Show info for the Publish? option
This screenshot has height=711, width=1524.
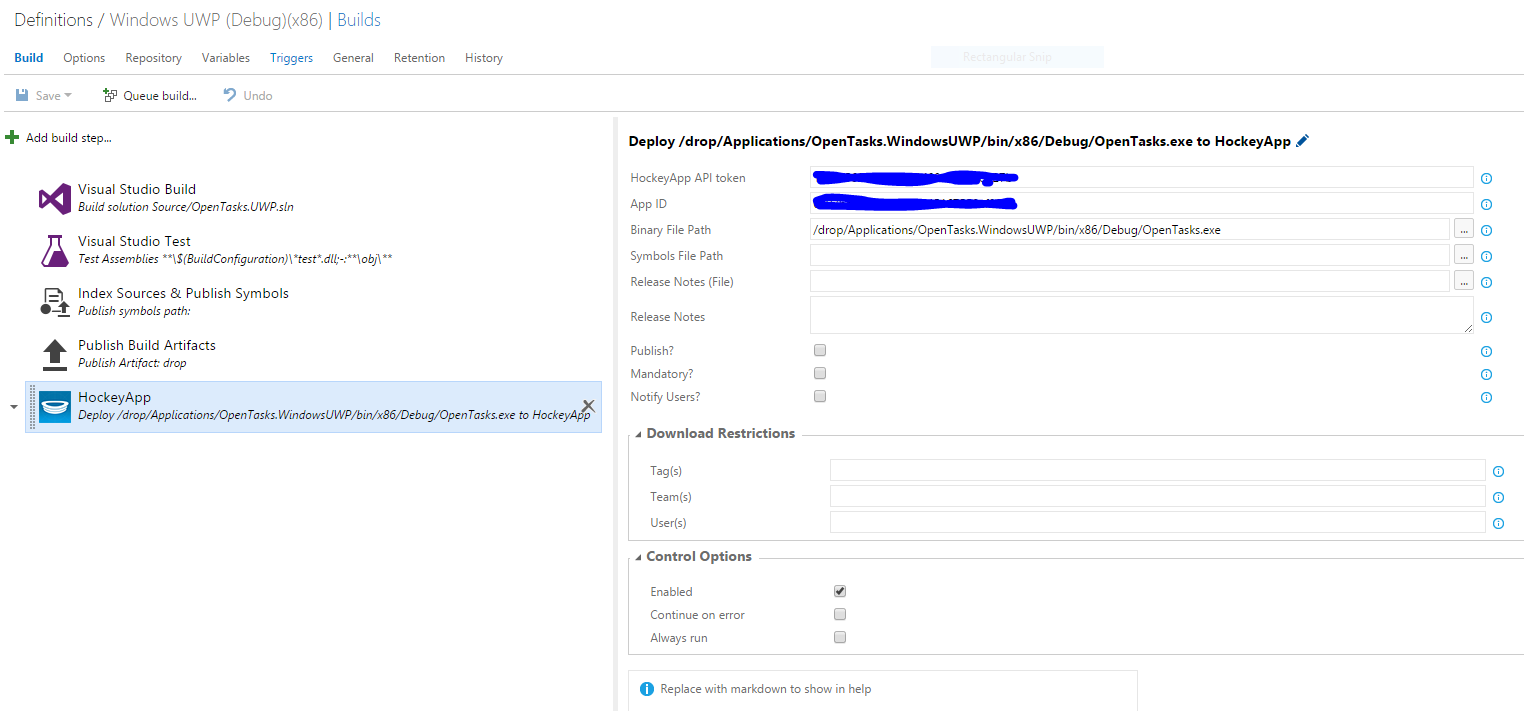(1486, 352)
